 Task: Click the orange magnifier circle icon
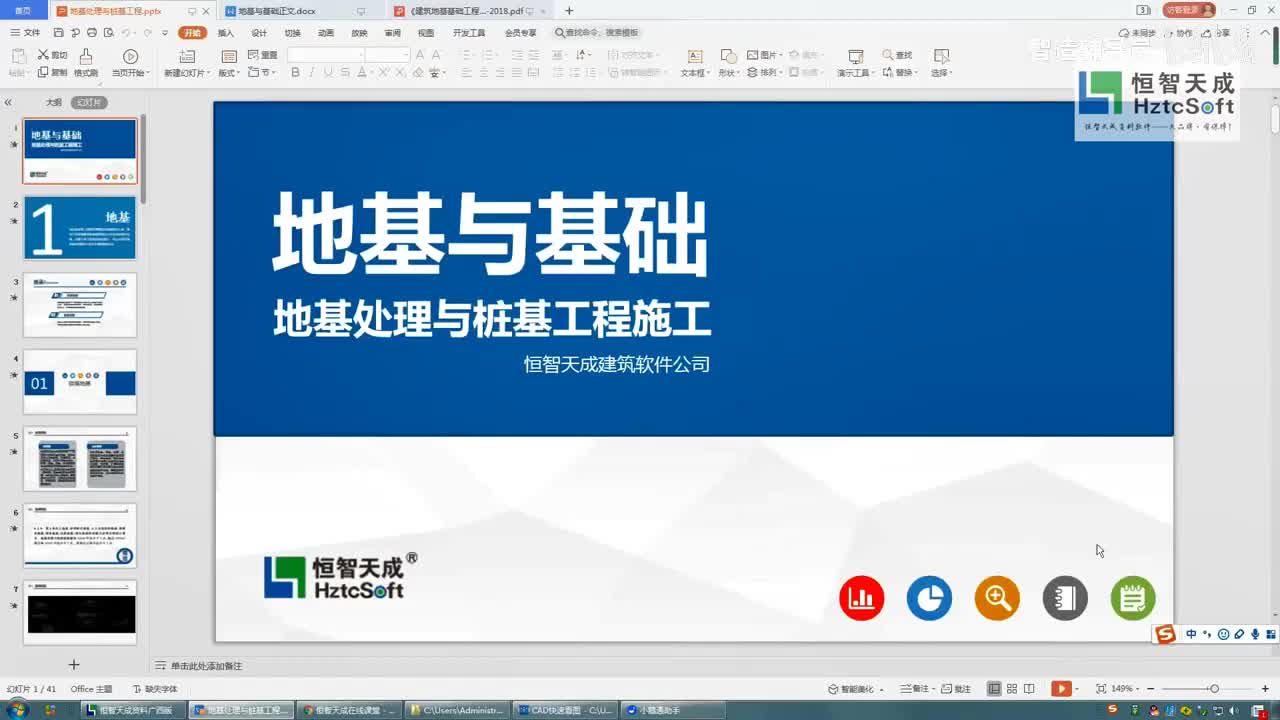[997, 598]
